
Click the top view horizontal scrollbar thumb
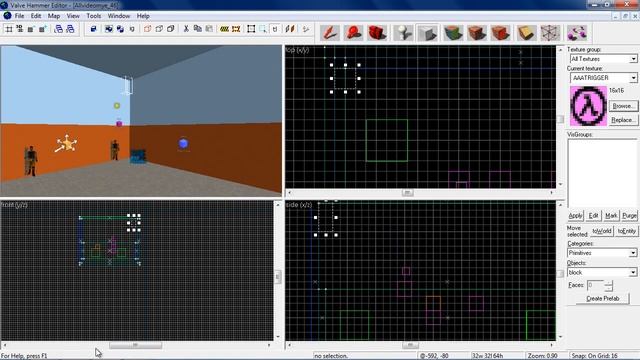(x=407, y=192)
